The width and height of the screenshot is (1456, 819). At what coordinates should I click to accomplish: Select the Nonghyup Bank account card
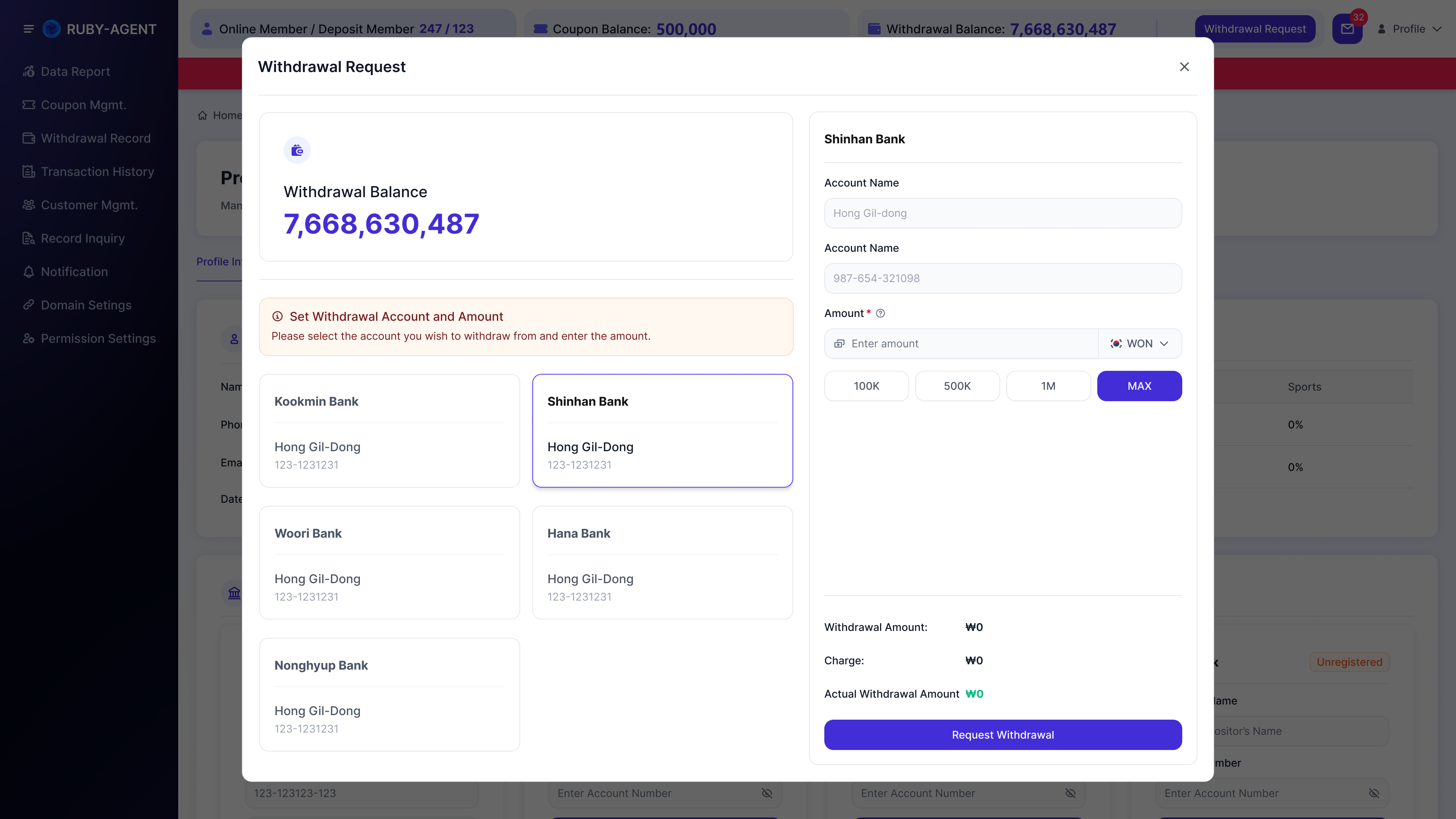point(389,695)
